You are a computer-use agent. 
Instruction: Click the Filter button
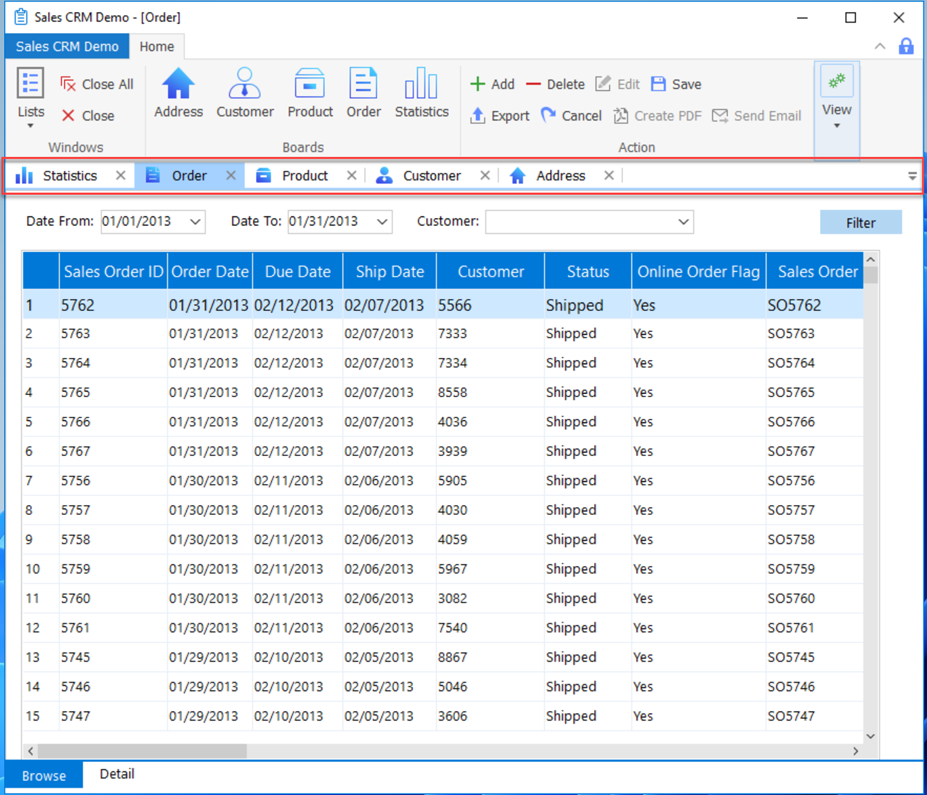click(860, 222)
